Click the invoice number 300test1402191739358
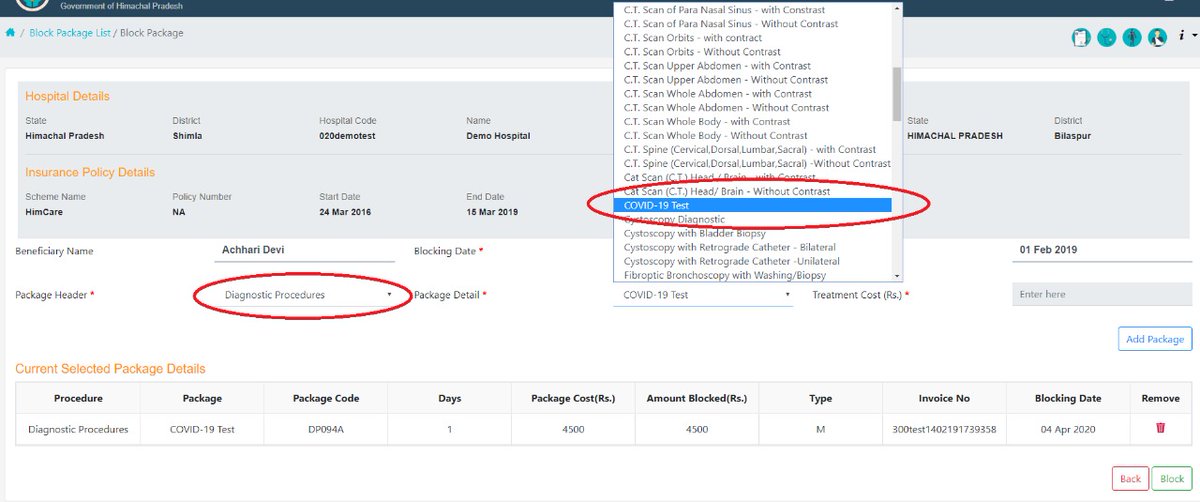This screenshot has width=1200, height=502. [944, 429]
